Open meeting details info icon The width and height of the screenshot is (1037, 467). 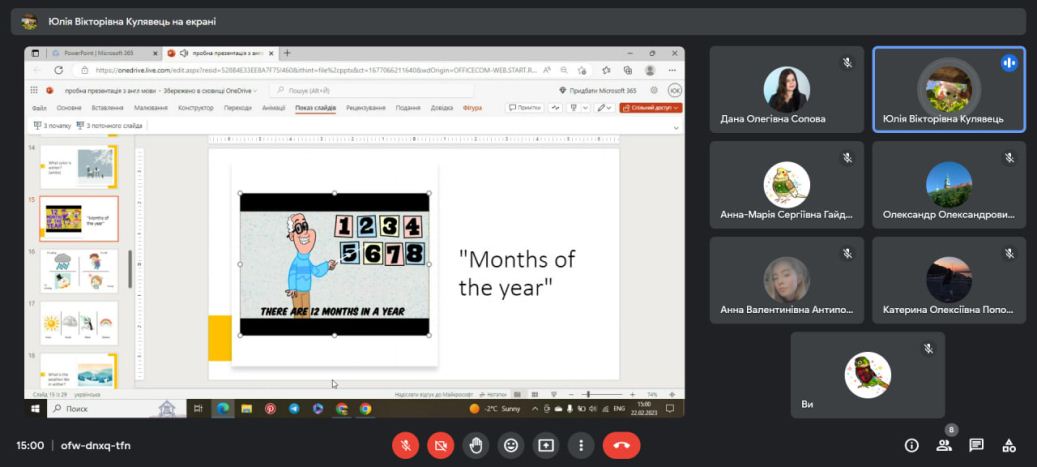(912, 446)
